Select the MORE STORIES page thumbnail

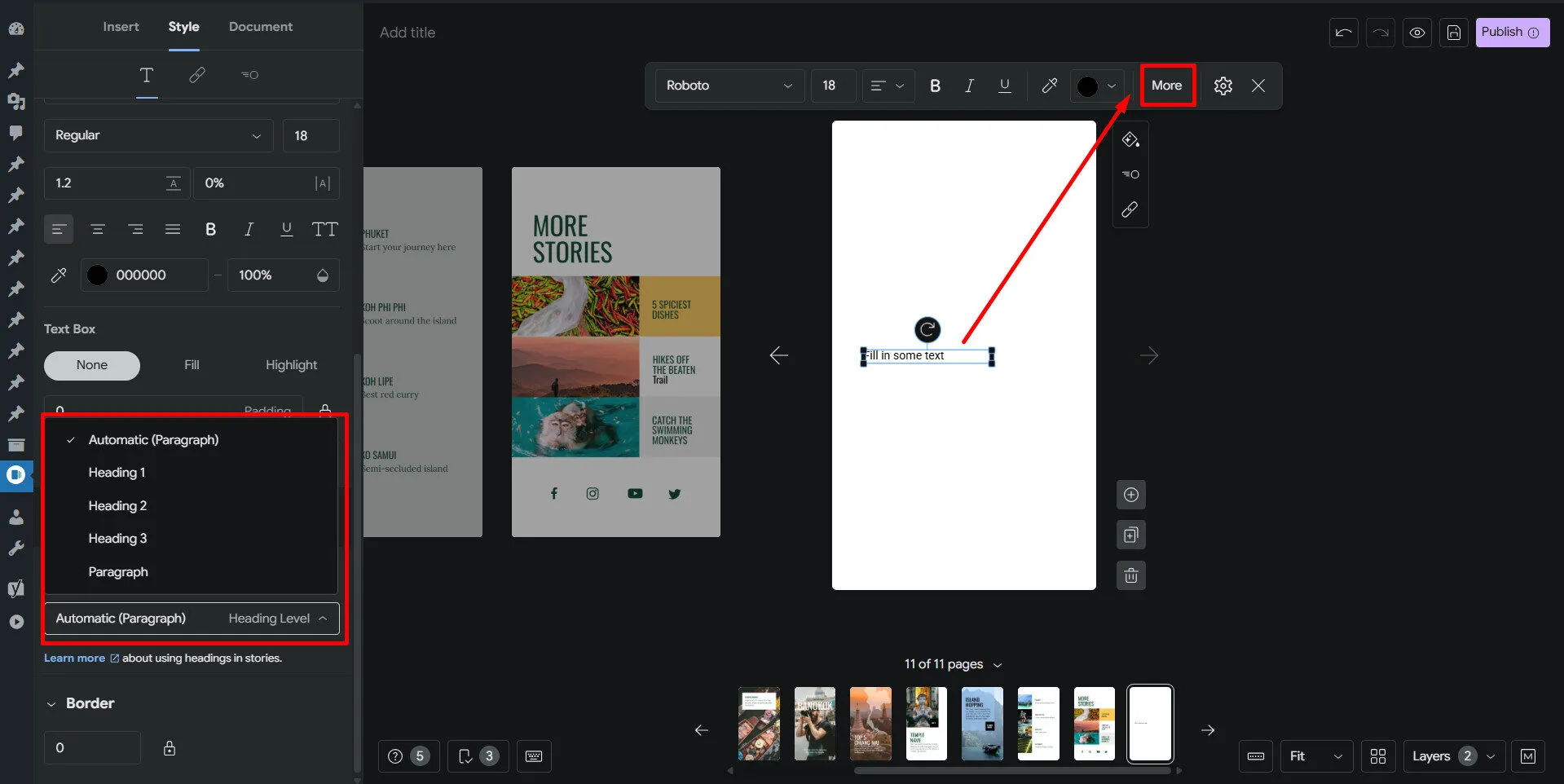click(x=1094, y=724)
